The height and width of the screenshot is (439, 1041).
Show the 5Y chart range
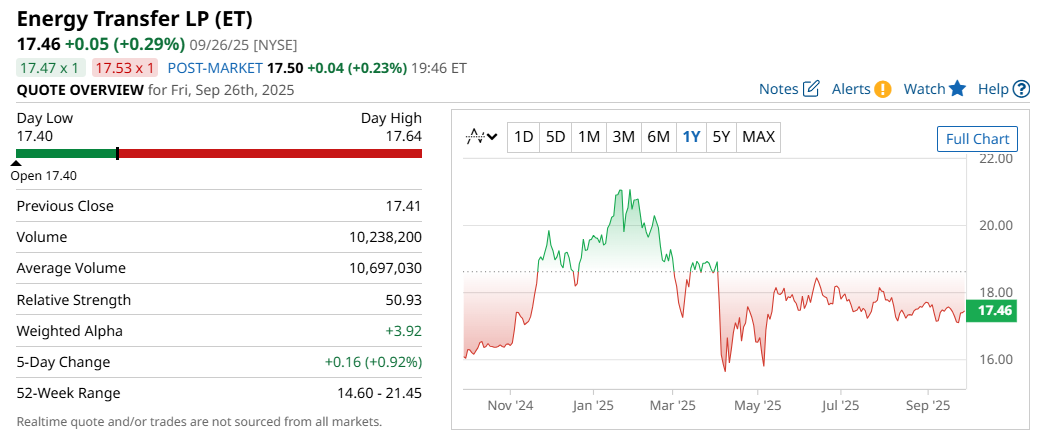coord(721,137)
